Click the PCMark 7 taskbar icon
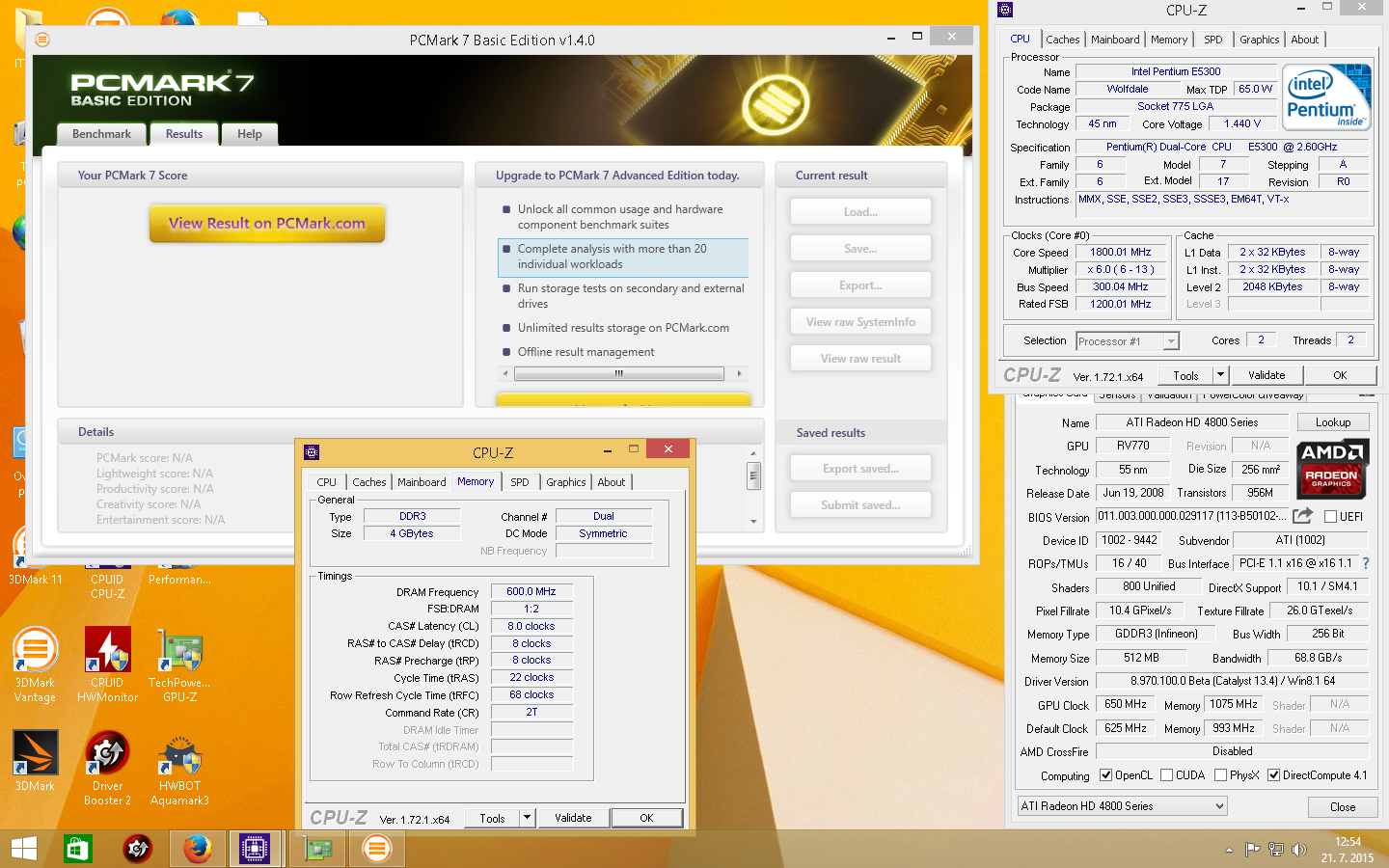The height and width of the screenshot is (868, 1389). (x=377, y=849)
